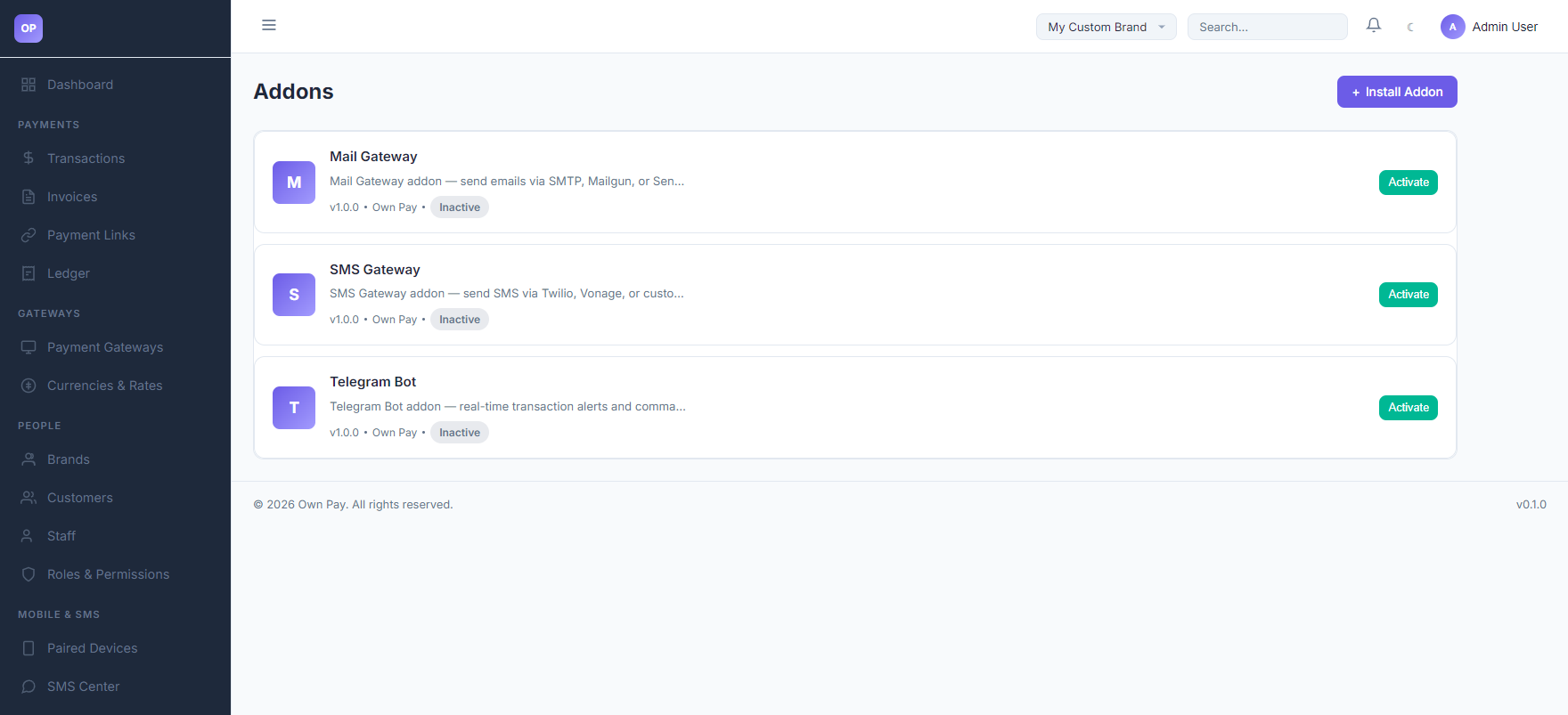Click Payment Links chain icon
Screen dimensions: 1568x715
click(x=29, y=235)
